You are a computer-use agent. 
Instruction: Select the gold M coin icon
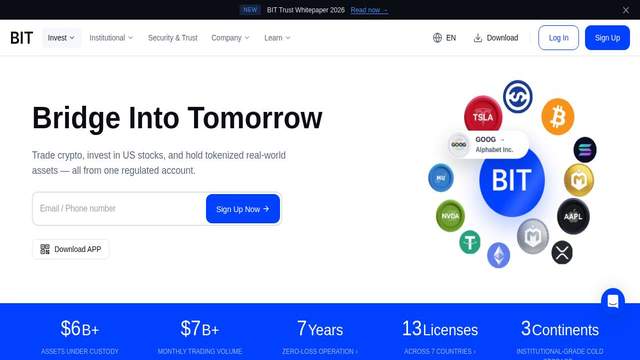579,180
